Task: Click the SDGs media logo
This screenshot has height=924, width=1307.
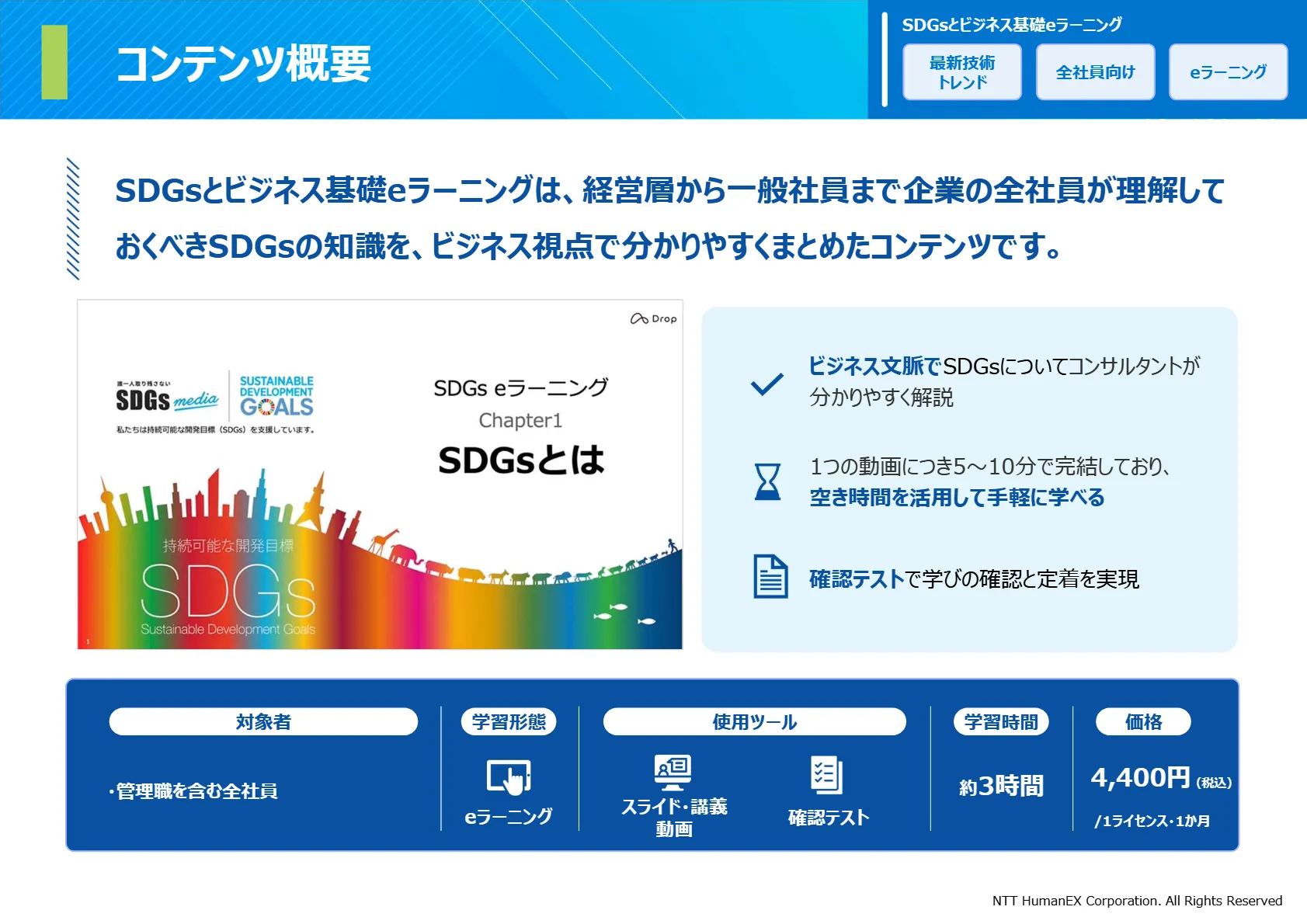Action: click(x=167, y=398)
